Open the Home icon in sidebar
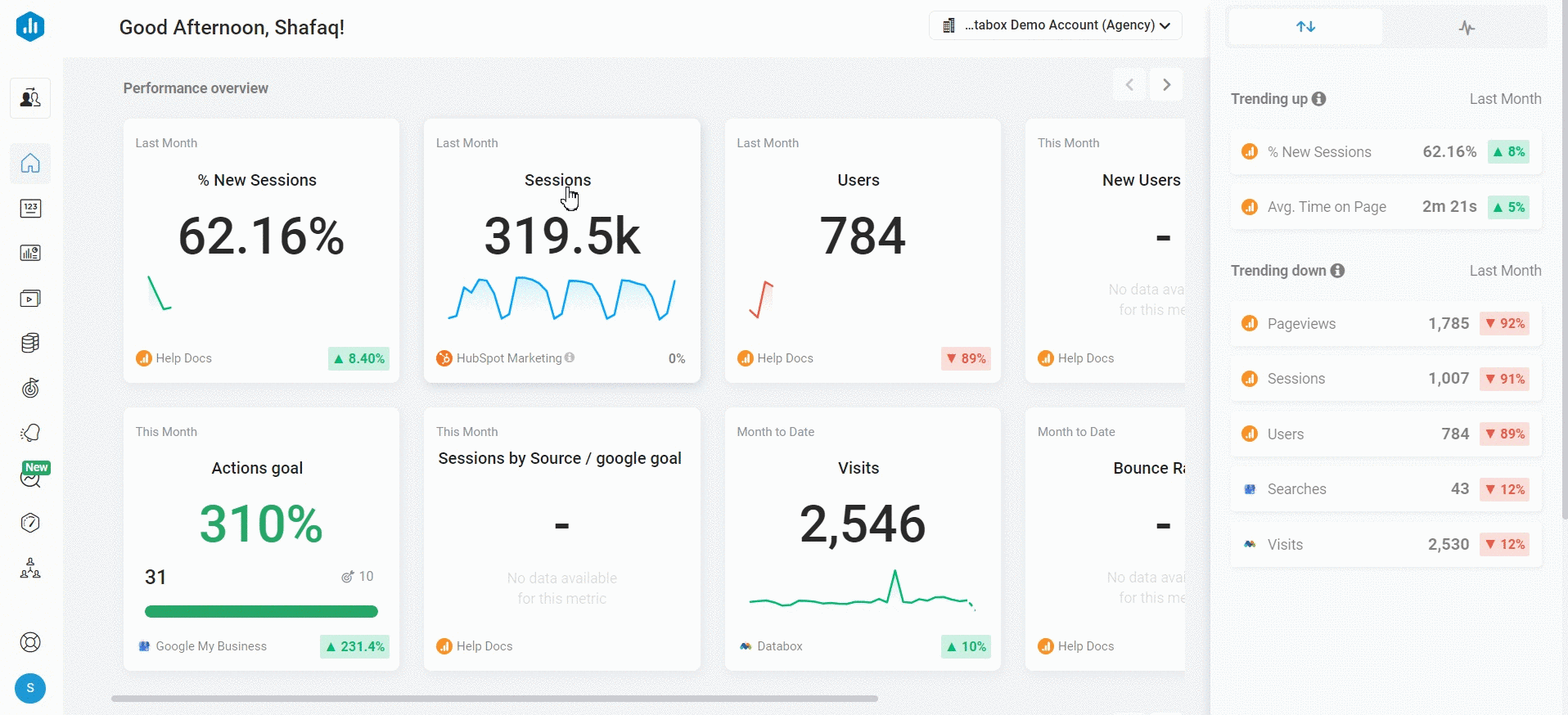 coord(30,164)
